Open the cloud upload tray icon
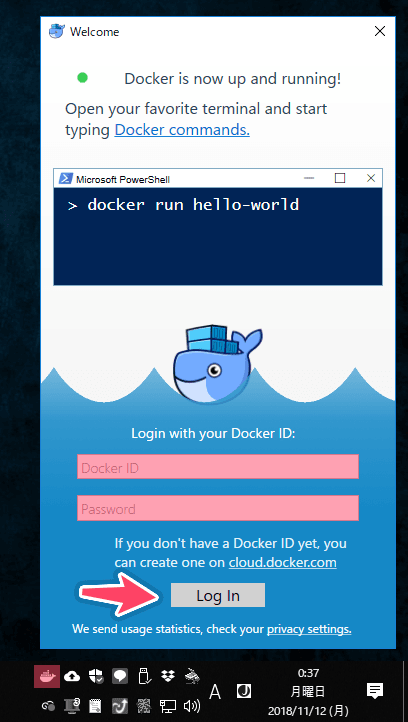 pyautogui.click(x=72, y=676)
